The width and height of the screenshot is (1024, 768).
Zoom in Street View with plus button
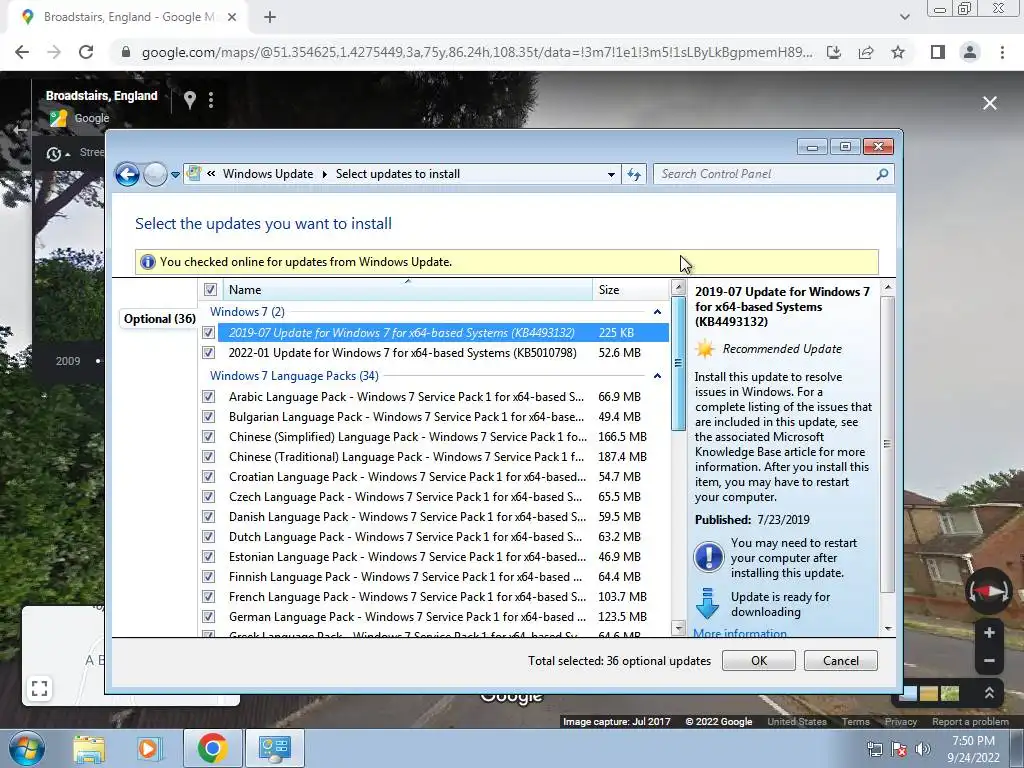click(x=989, y=633)
